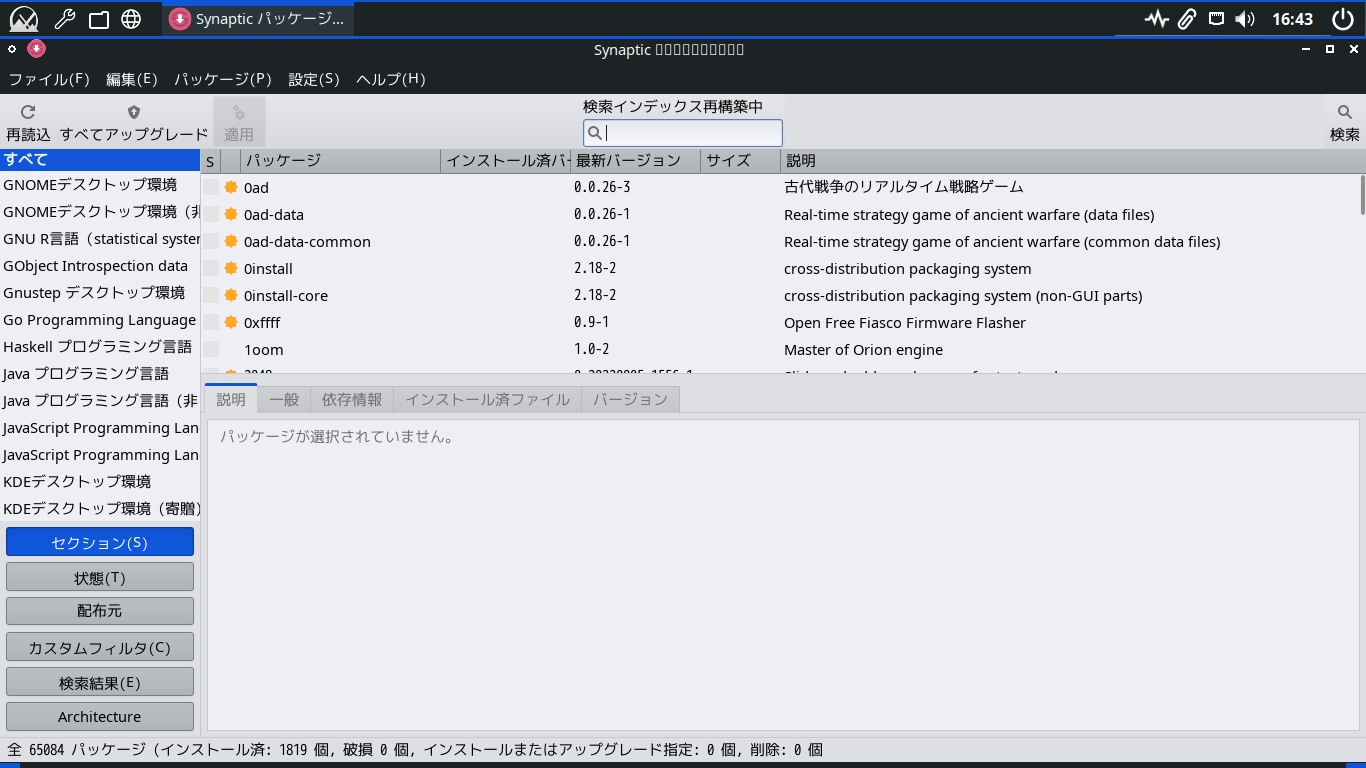Open the file manager icon in panel
Image resolution: width=1366 pixels, height=768 pixels.
click(98, 19)
